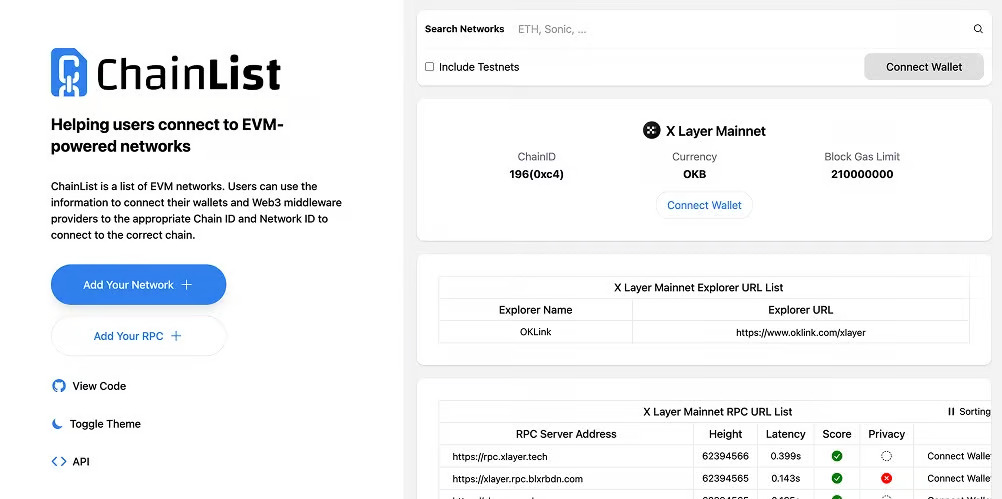
Task: Click green score checkmark for rpc.xlayer.tech
Action: pos(836,456)
